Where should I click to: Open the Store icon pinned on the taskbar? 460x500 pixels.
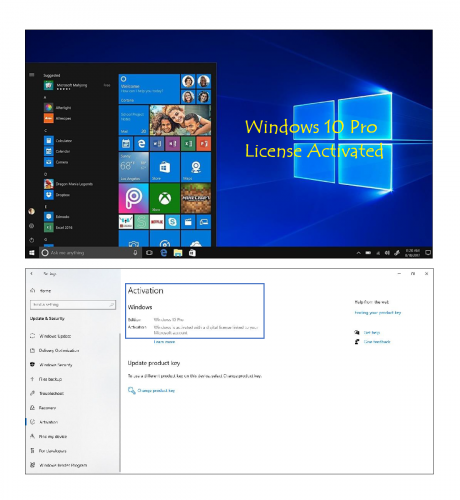click(192, 253)
